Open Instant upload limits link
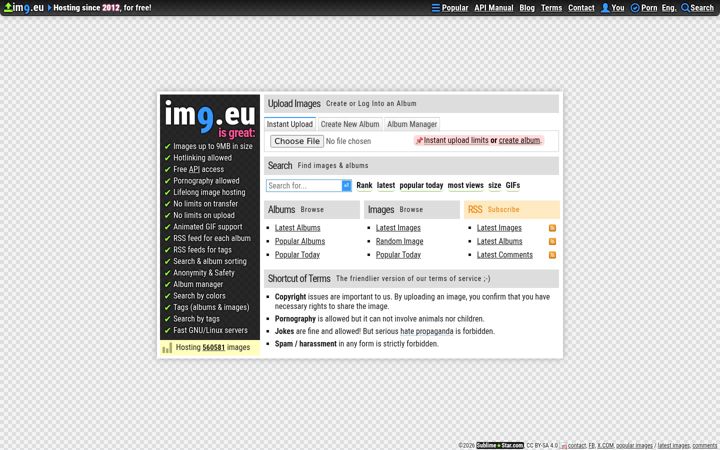Viewport: 720px width, 450px height. tap(456, 141)
